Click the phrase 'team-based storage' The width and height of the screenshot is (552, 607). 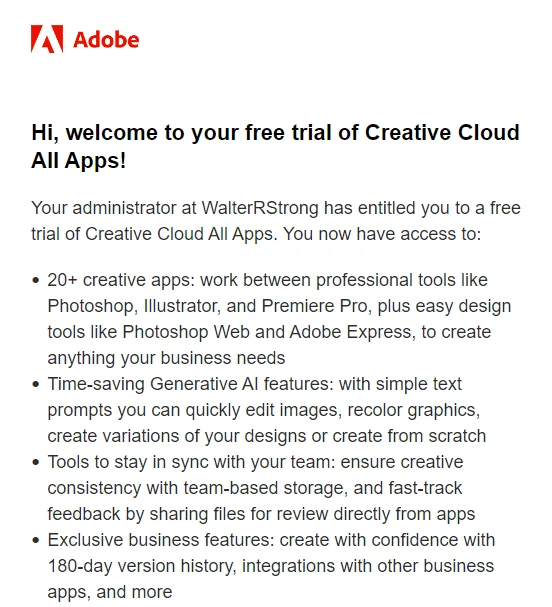(263, 488)
